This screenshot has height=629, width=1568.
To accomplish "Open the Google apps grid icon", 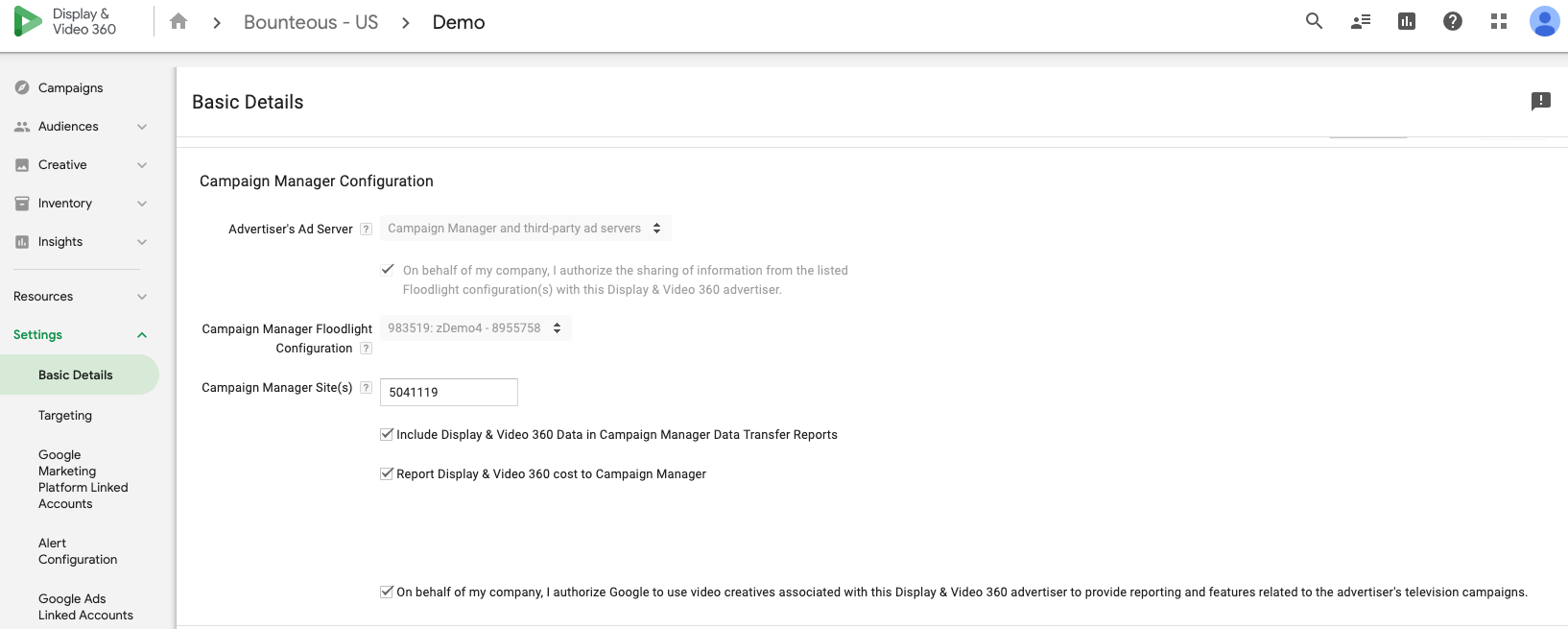I will coord(1499,21).
